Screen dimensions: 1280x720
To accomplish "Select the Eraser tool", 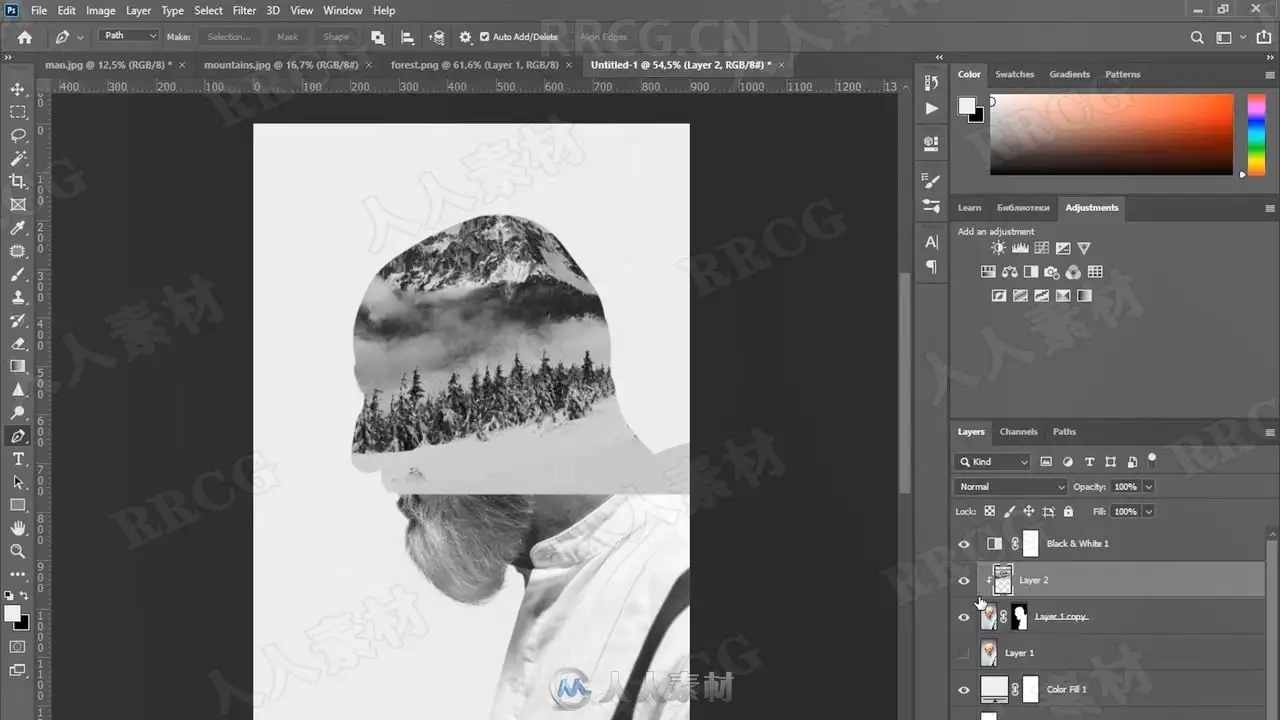I will (18, 343).
